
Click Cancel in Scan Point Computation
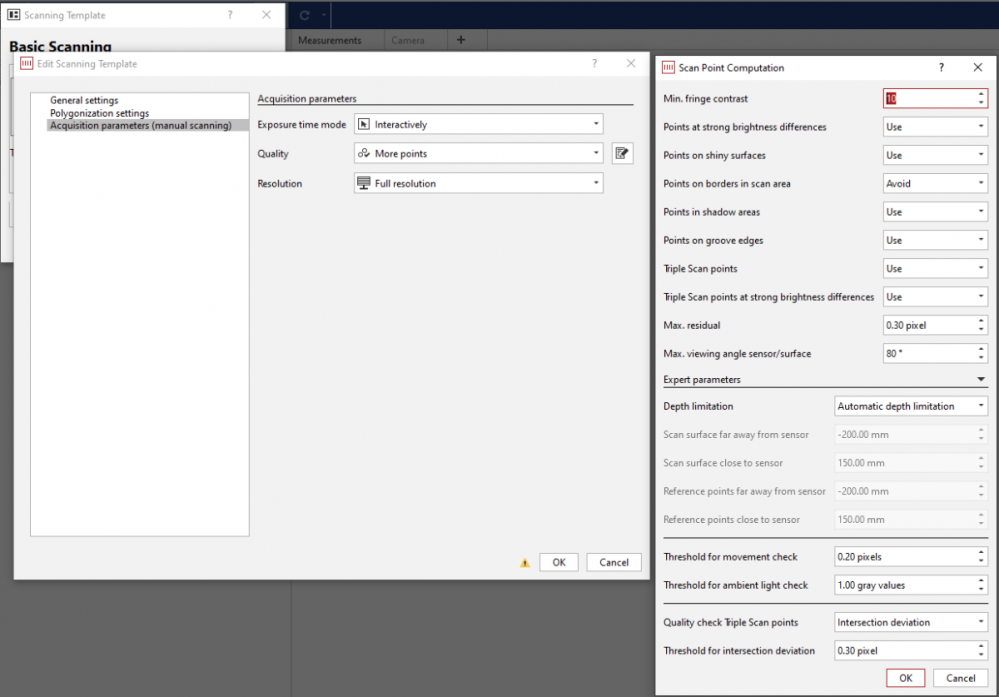[960, 678]
